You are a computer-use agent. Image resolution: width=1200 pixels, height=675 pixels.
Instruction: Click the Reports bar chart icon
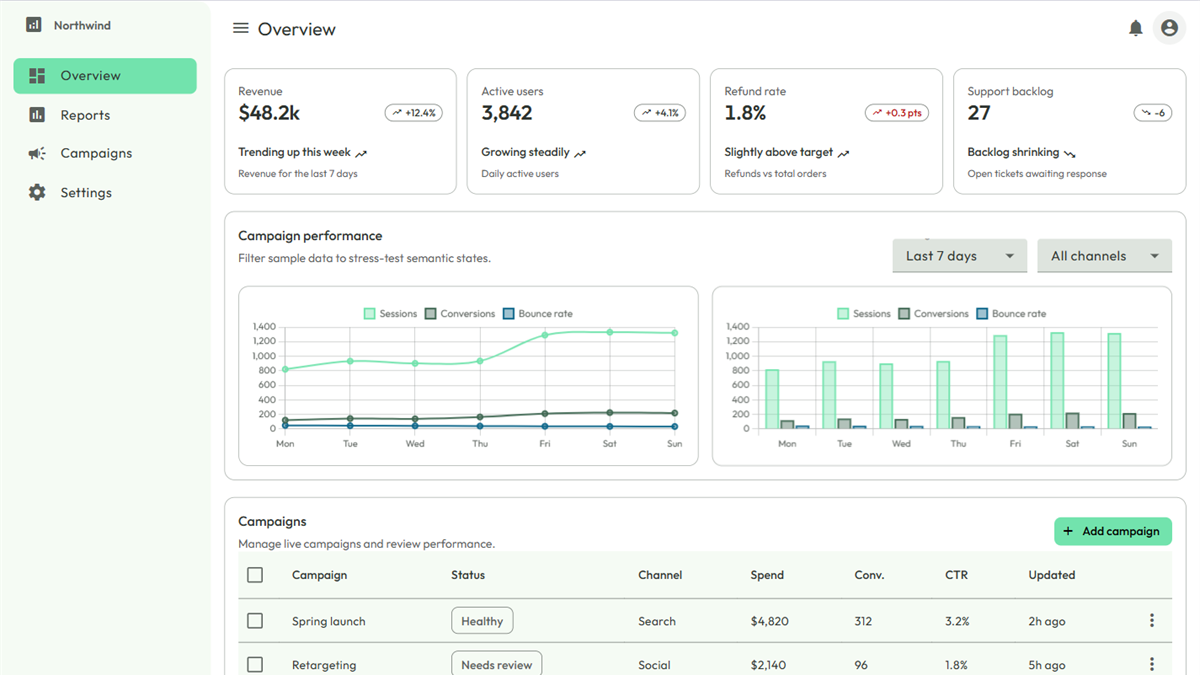tap(37, 115)
